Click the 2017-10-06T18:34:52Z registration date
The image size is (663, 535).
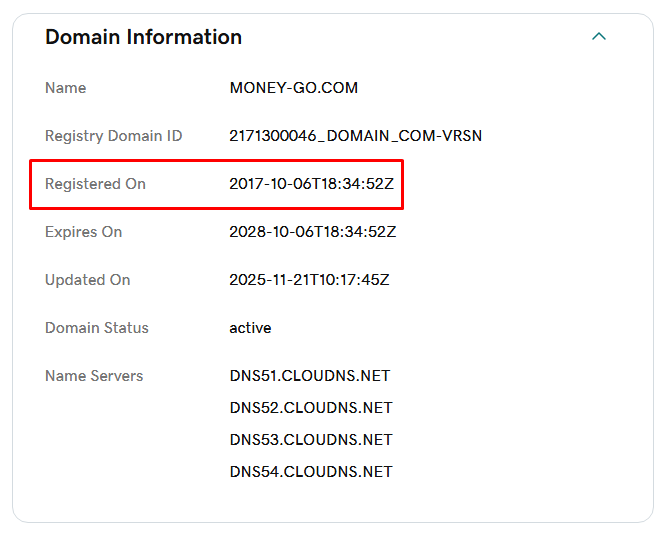(x=312, y=184)
